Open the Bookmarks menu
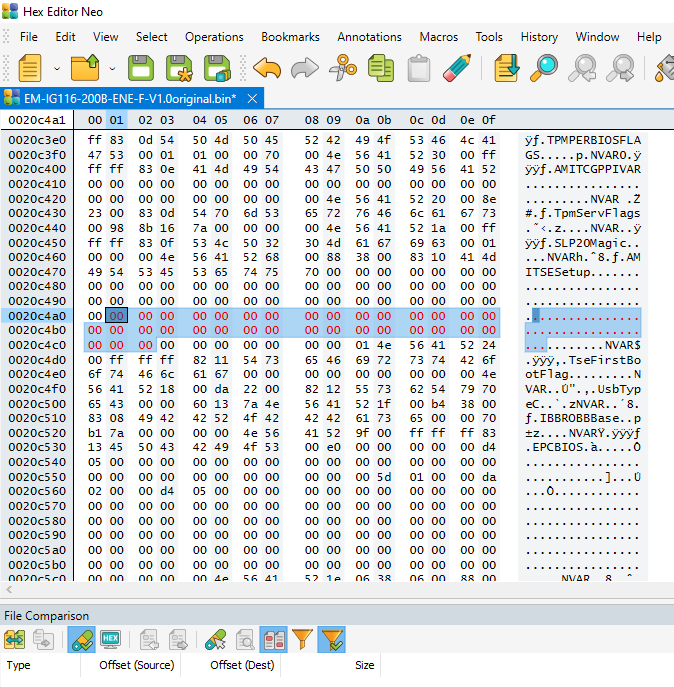Image resolution: width=674 pixels, height=687 pixels. 290,37
